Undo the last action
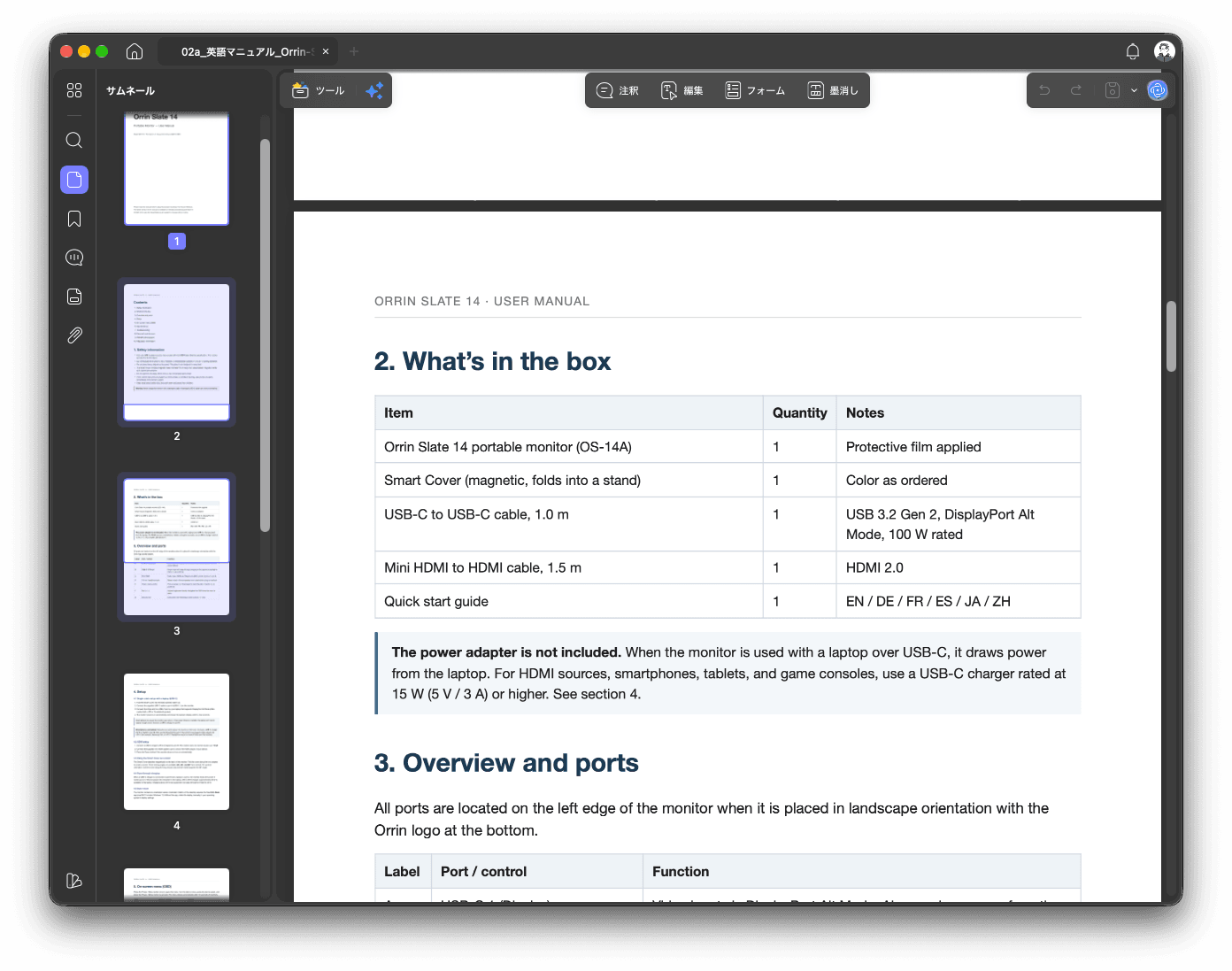The width and height of the screenshot is (1232, 971). click(1044, 90)
